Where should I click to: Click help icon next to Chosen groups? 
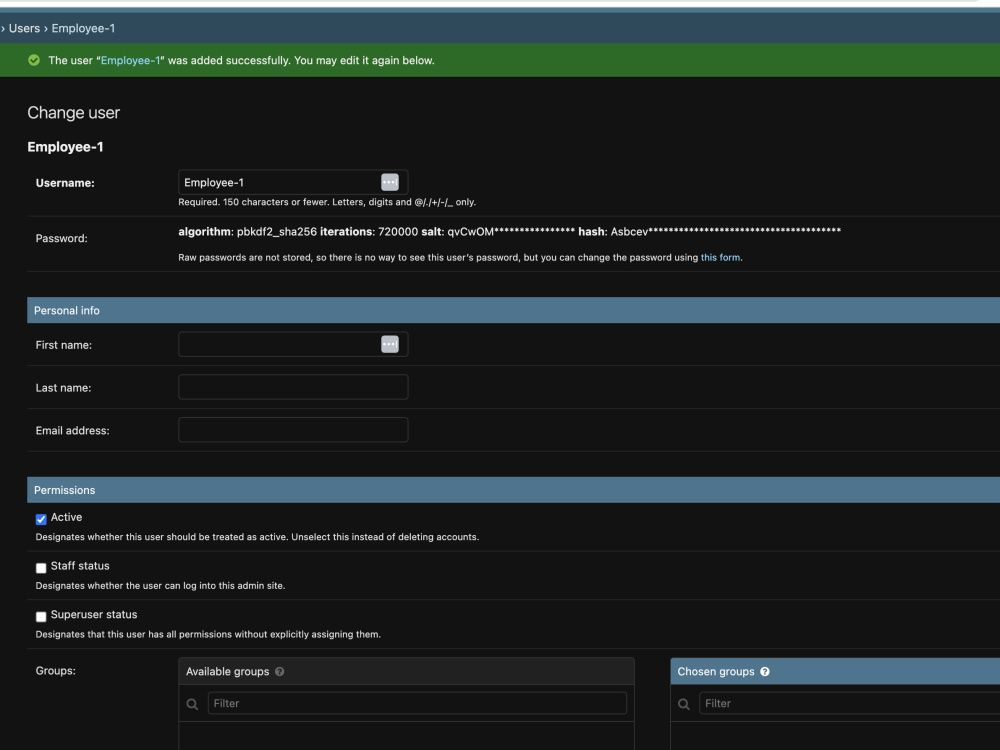pyautogui.click(x=765, y=672)
